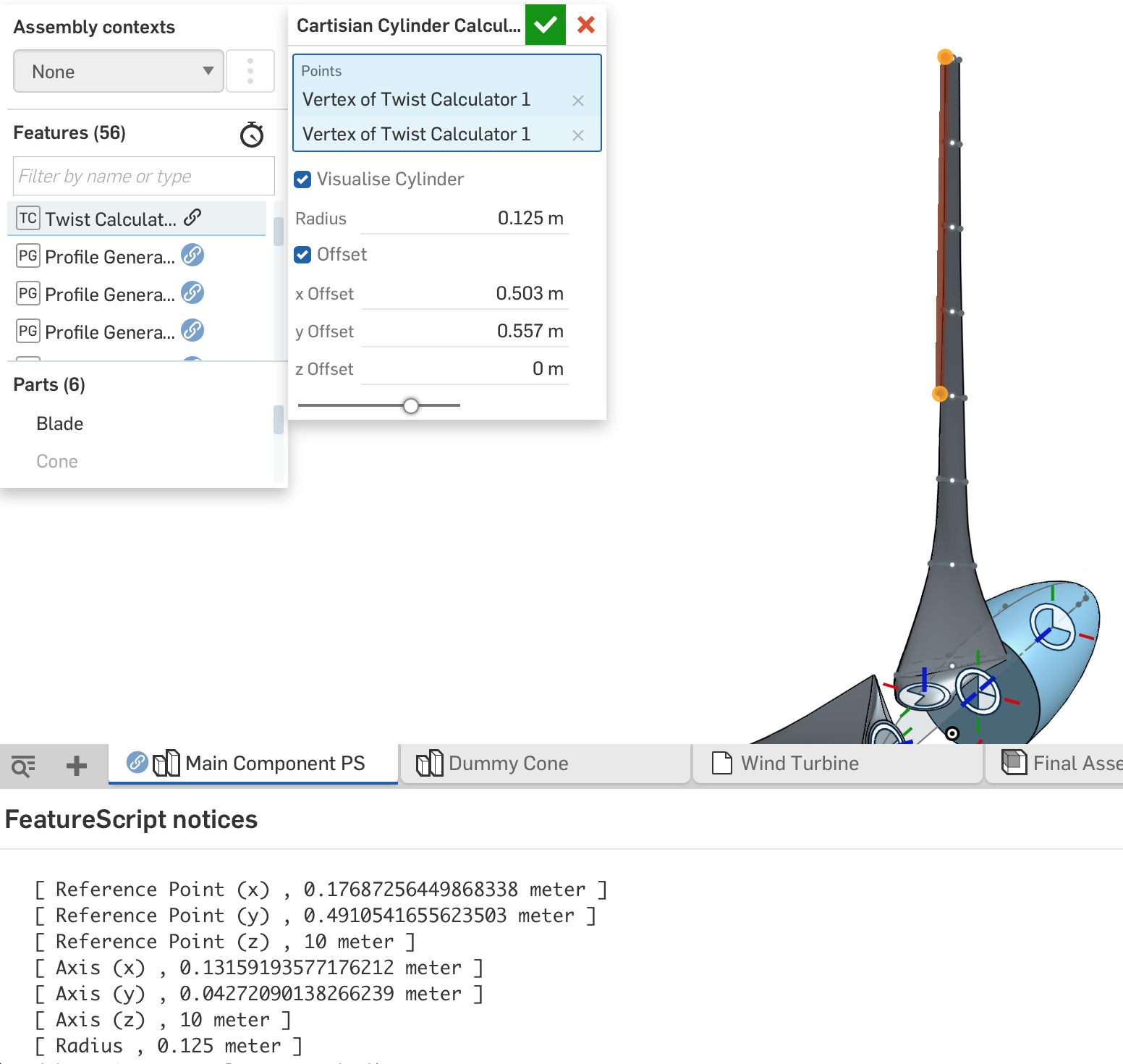This screenshot has height=1064, width=1123.
Task: Edit the Radius value 0.125 m
Action: 465,218
